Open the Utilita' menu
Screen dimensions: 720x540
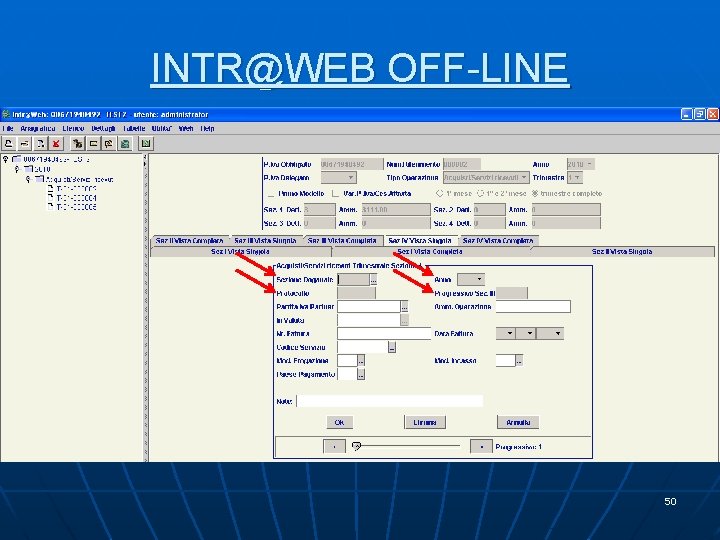pyautogui.click(x=162, y=129)
